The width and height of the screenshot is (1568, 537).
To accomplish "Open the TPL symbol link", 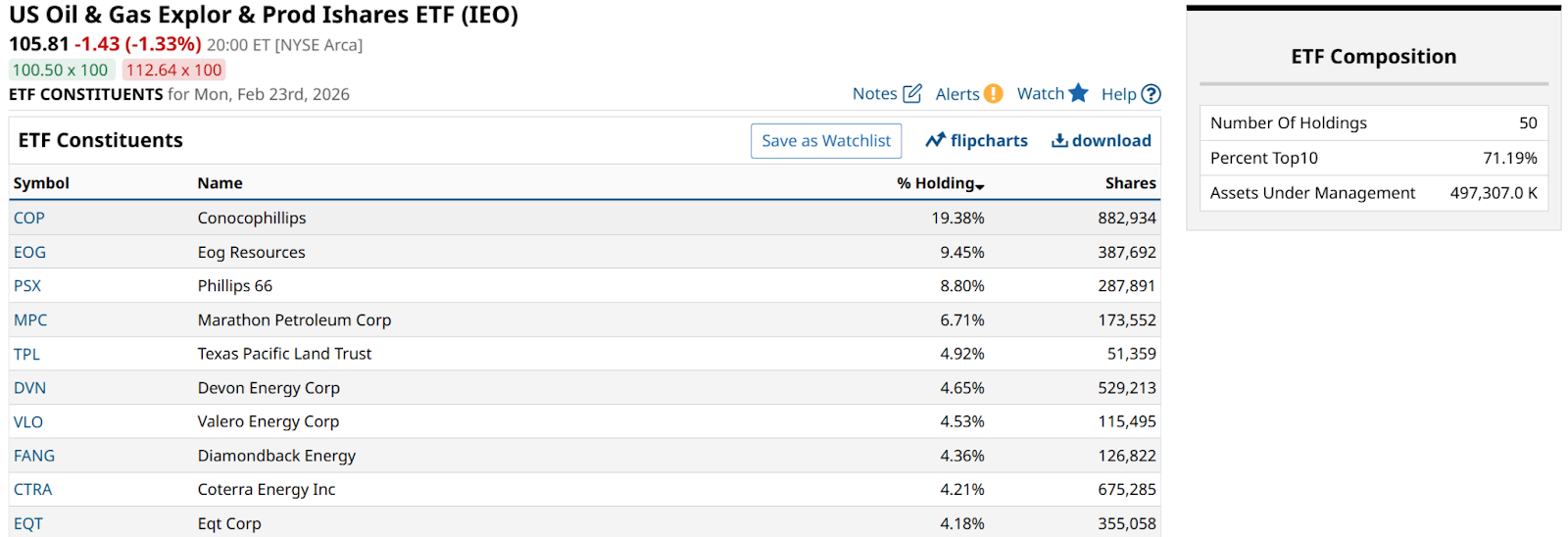I will 26,354.
